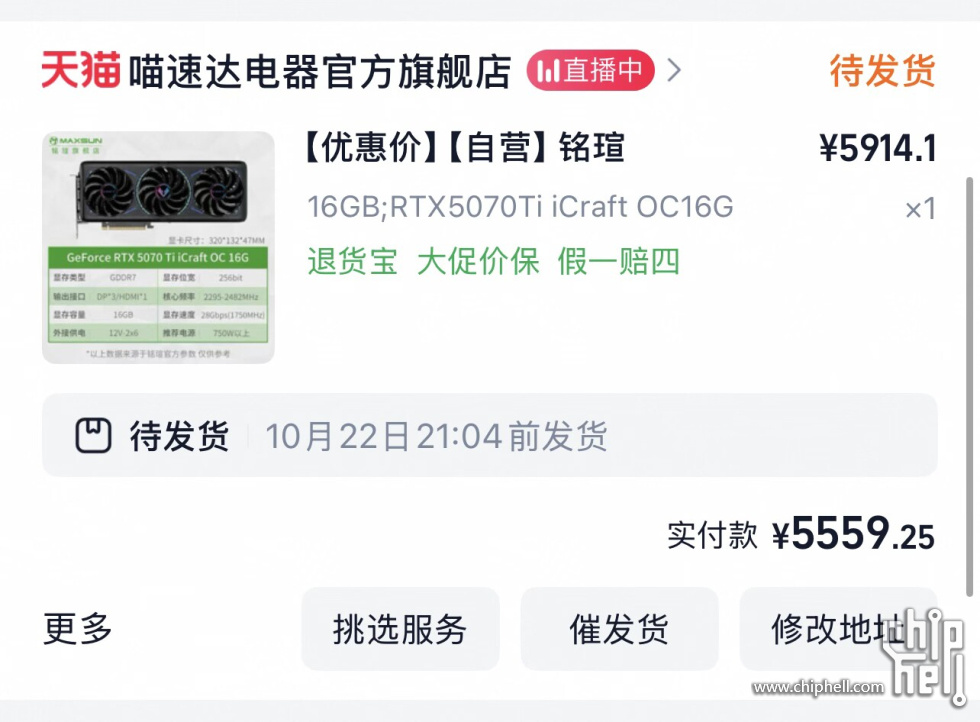Open 喵速达电器官方旗舰店 store name
980x722 pixels.
click(320, 71)
